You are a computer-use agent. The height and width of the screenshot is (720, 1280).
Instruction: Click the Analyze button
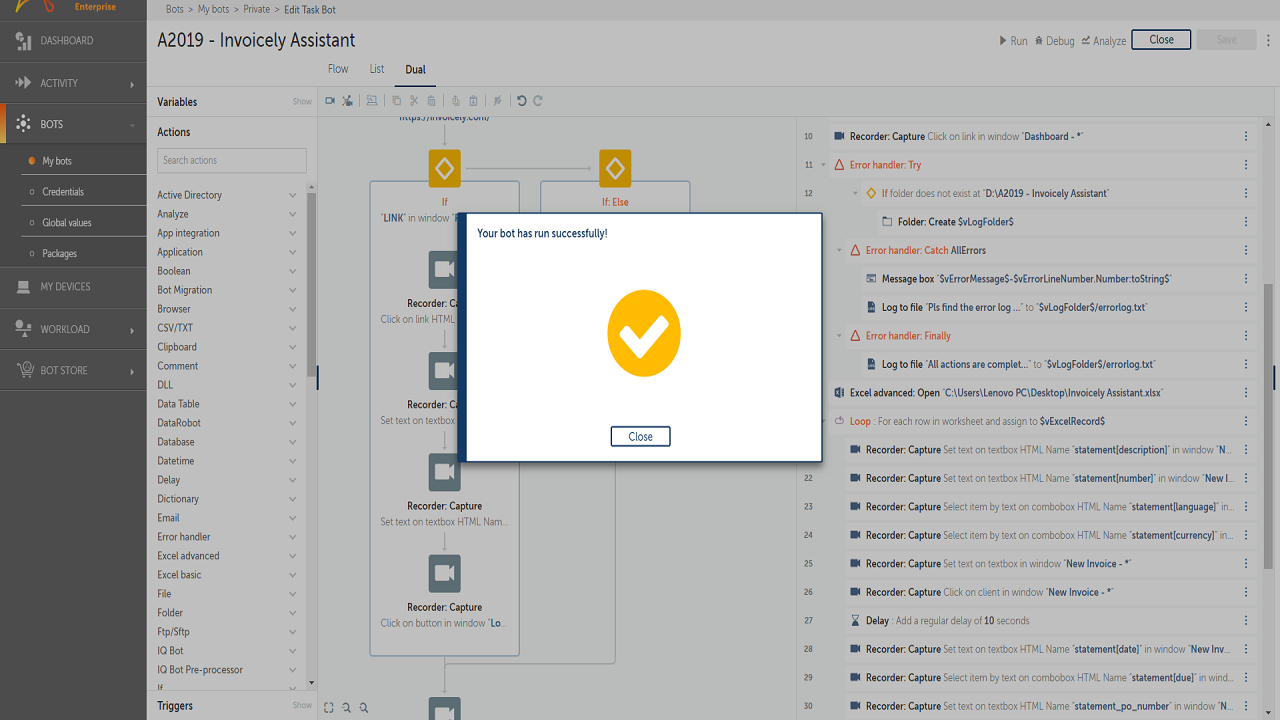coord(1103,41)
